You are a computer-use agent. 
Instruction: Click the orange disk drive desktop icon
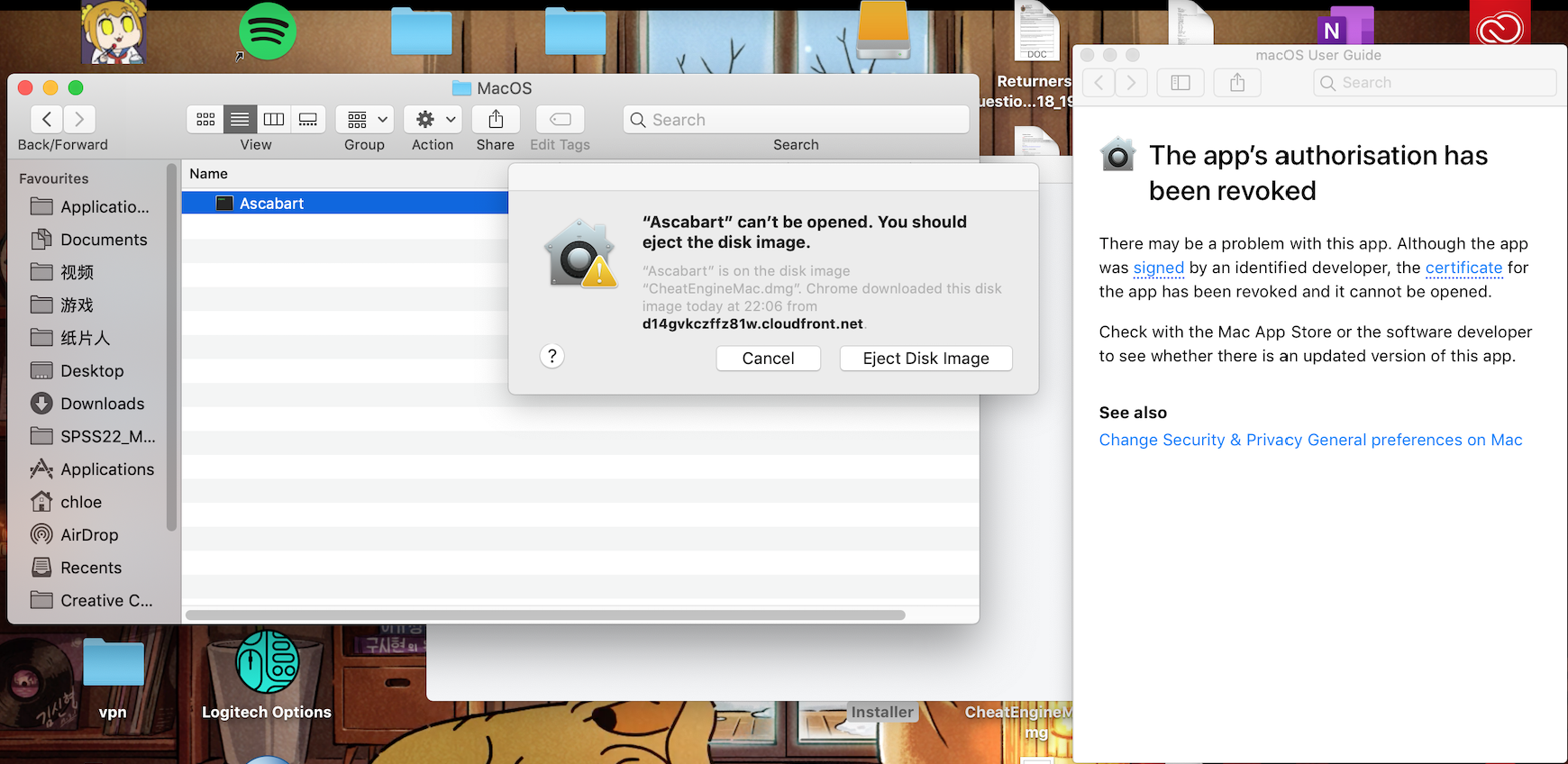pyautogui.click(x=884, y=30)
